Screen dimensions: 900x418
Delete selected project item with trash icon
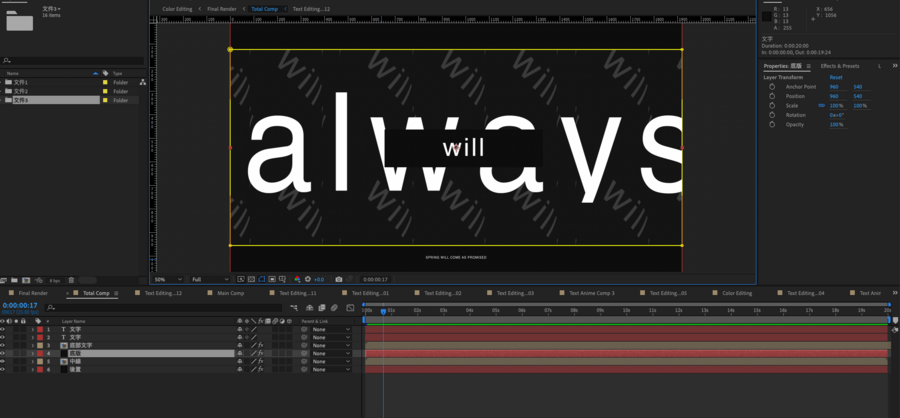pos(71,280)
